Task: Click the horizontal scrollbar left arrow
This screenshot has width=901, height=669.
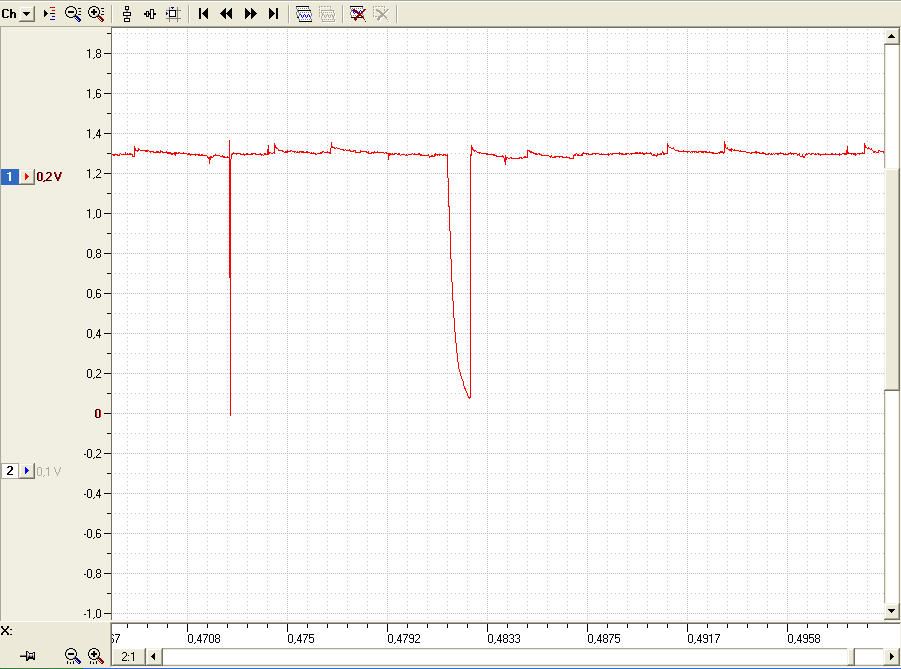Action: (153, 656)
